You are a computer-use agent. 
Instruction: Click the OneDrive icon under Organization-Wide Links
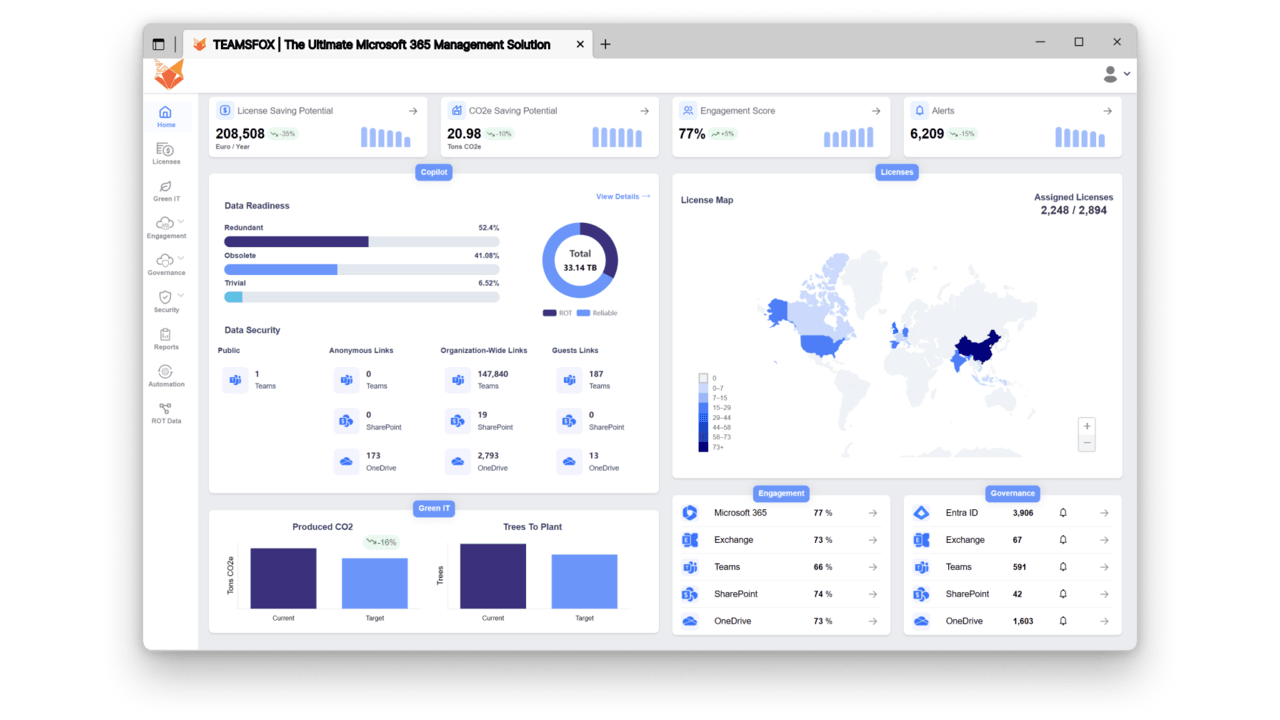457,461
